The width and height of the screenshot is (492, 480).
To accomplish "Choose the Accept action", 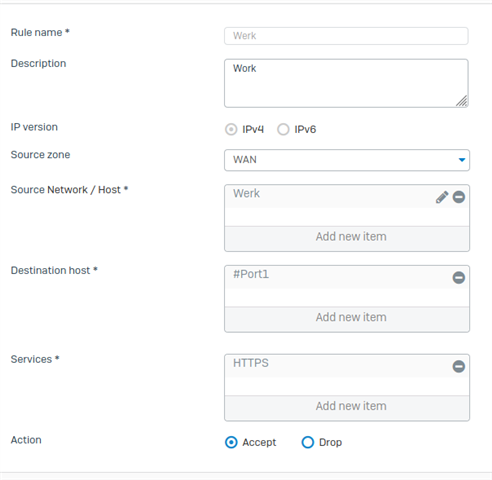I will 231,442.
